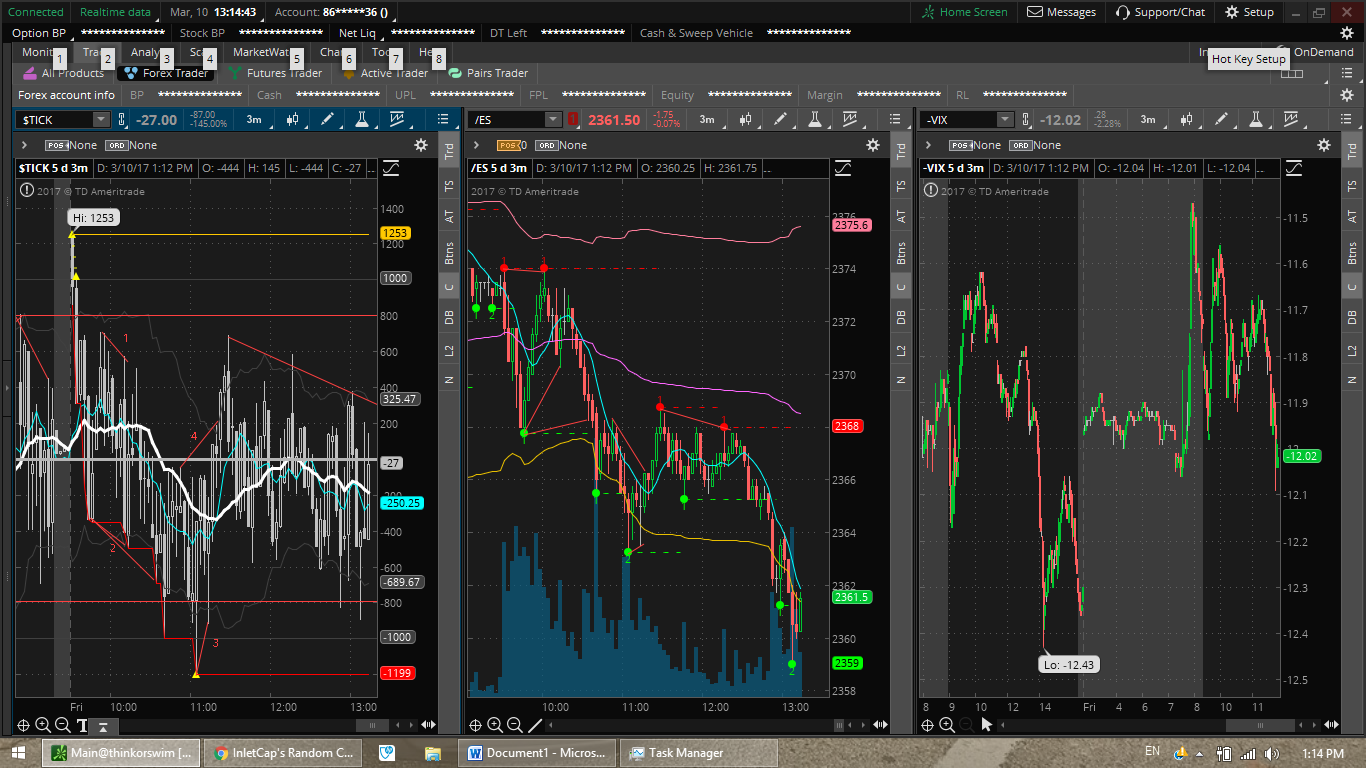Screen dimensions: 1366x768
Task: Open the -VIX symbol dropdown
Action: (1006, 120)
